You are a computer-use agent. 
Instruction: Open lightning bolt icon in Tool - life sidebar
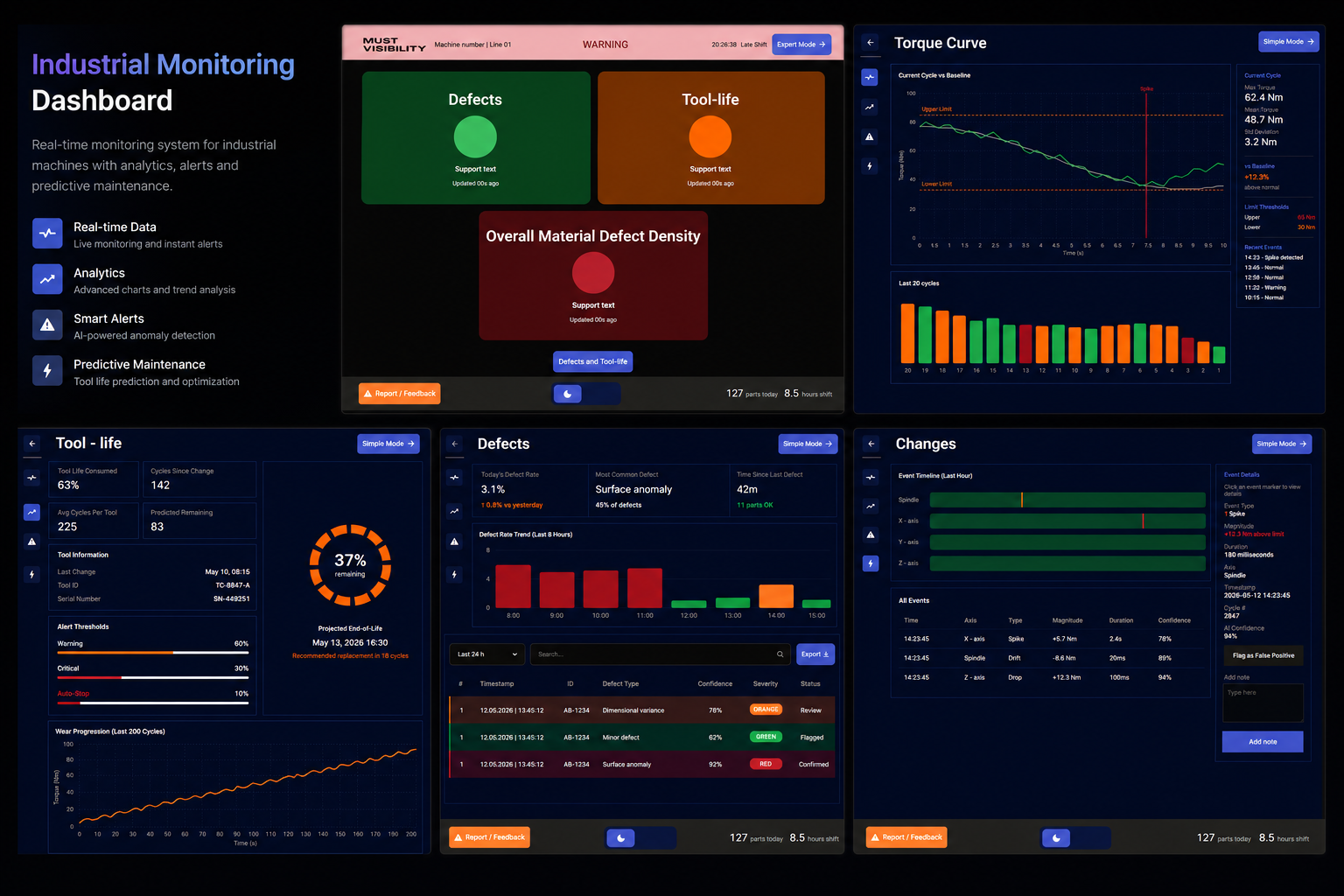pos(32,575)
